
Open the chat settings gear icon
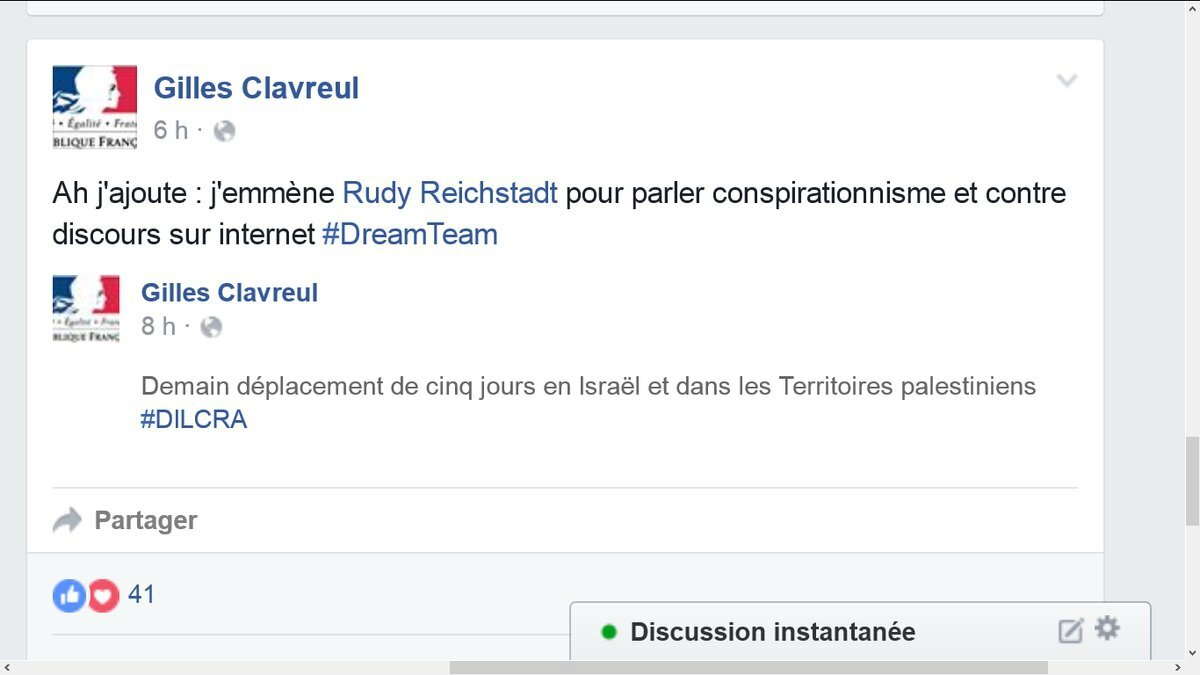click(1107, 628)
